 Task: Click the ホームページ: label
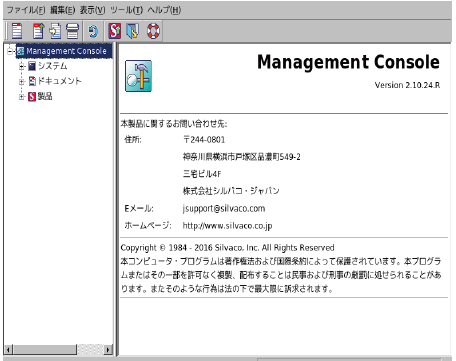[x=148, y=226]
